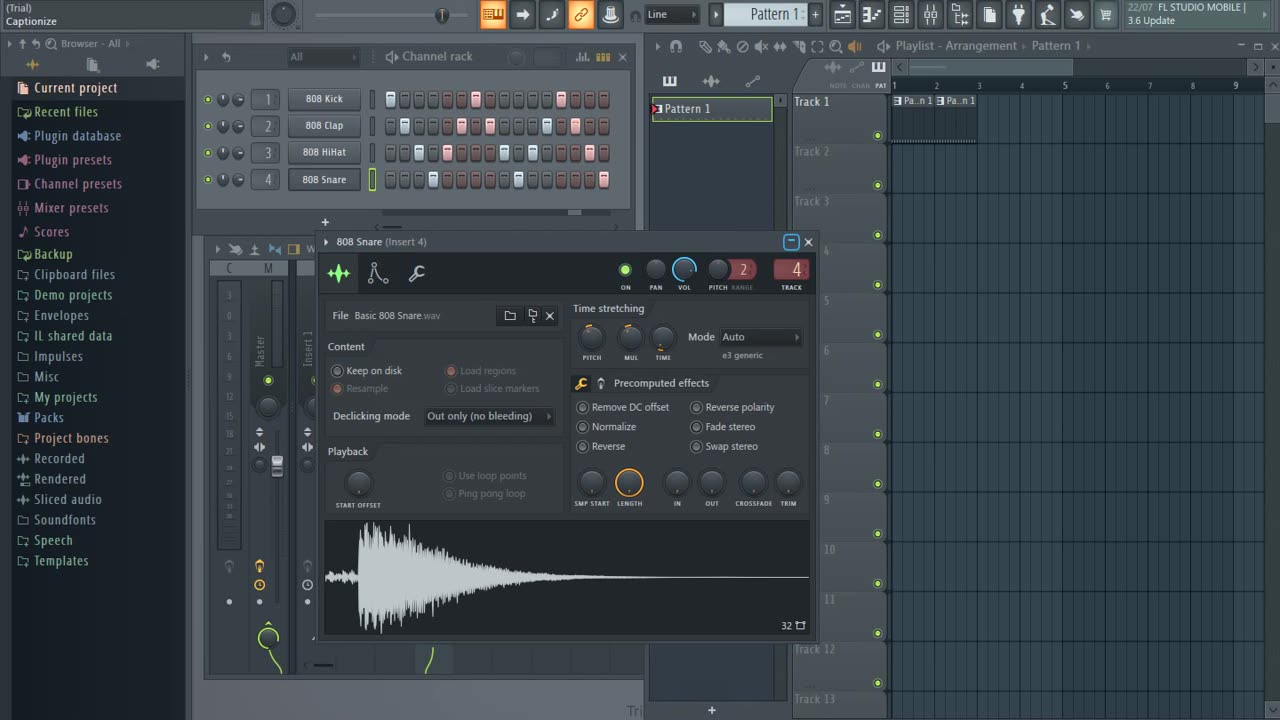This screenshot has height=720, width=1280.
Task: Click the folder browse-file icon
Action: tap(510, 316)
